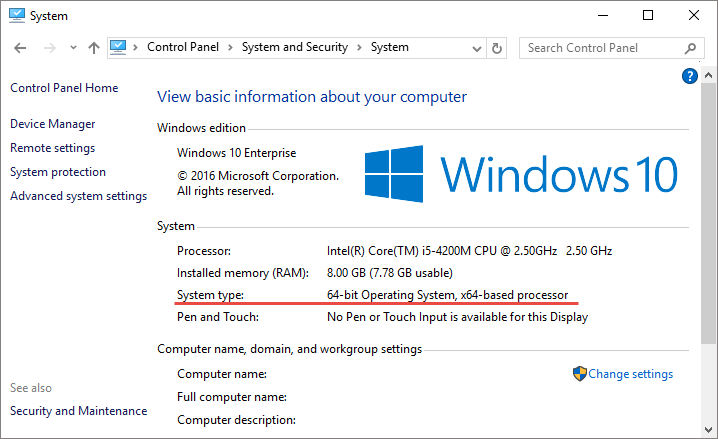Click the 'System type:' label

[x=211, y=295]
